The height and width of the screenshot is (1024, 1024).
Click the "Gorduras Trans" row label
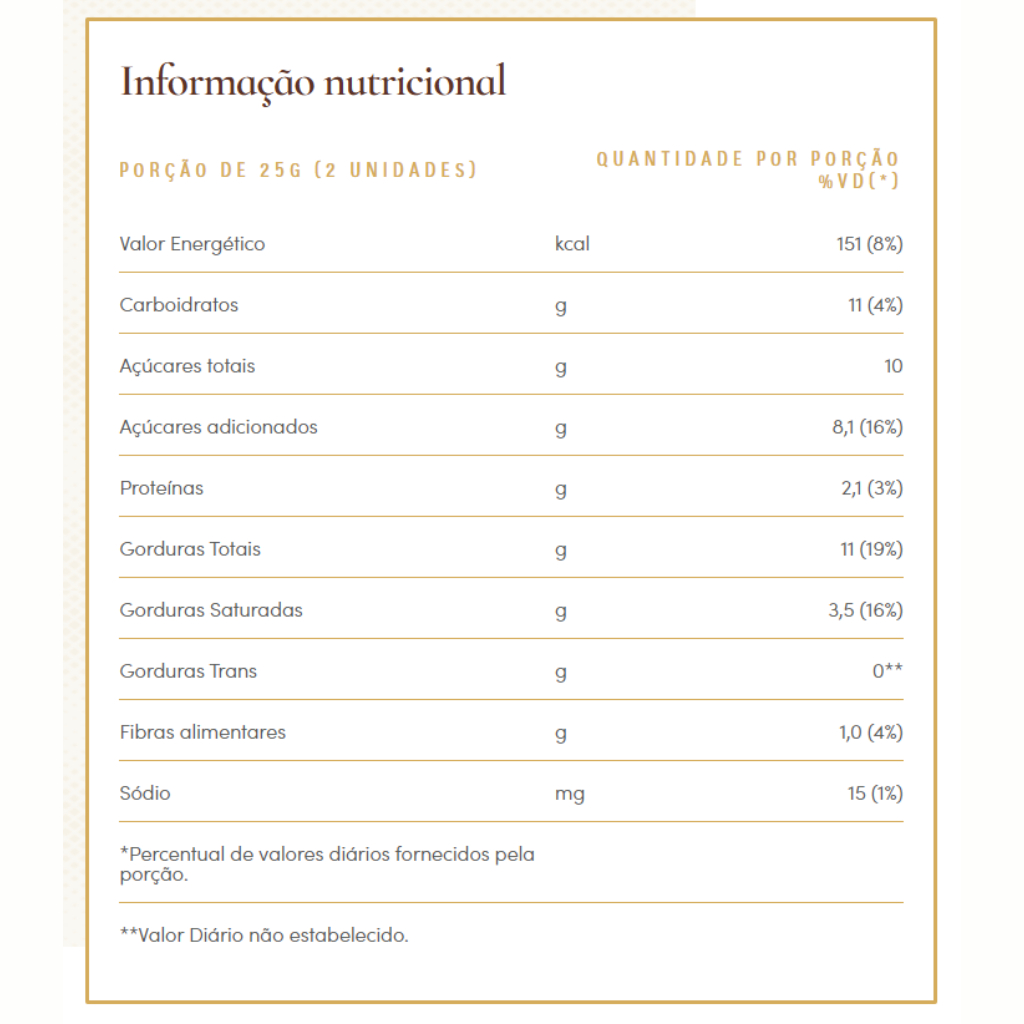pyautogui.click(x=188, y=671)
